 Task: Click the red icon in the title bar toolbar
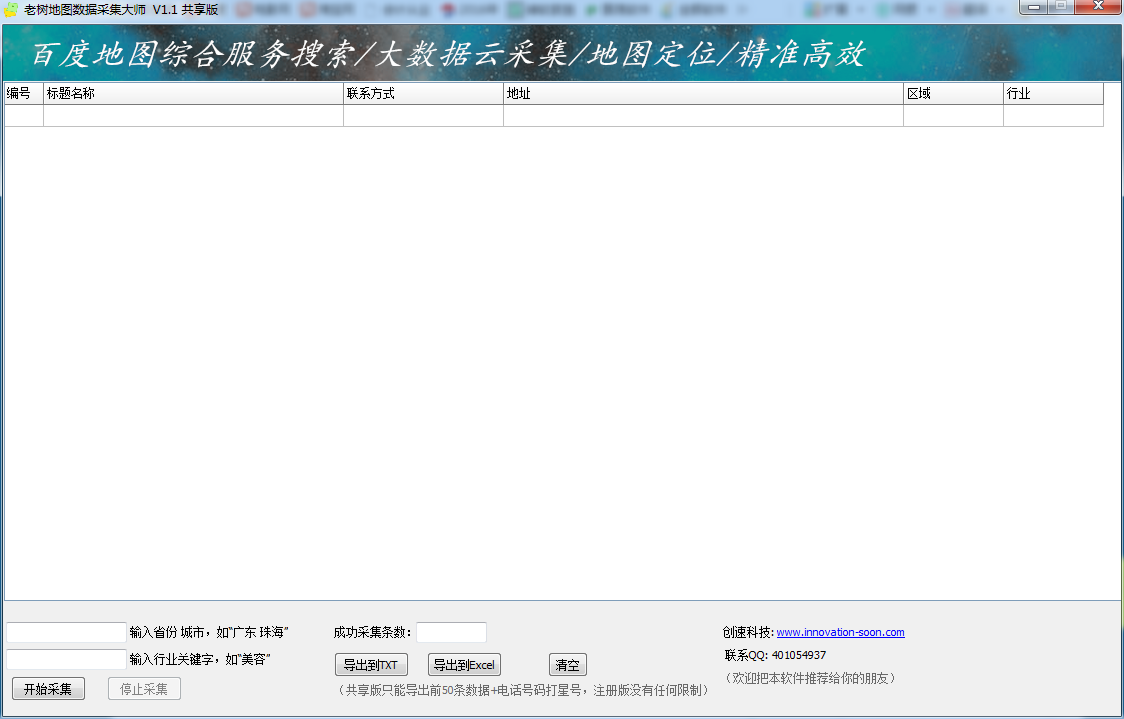[x=447, y=8]
